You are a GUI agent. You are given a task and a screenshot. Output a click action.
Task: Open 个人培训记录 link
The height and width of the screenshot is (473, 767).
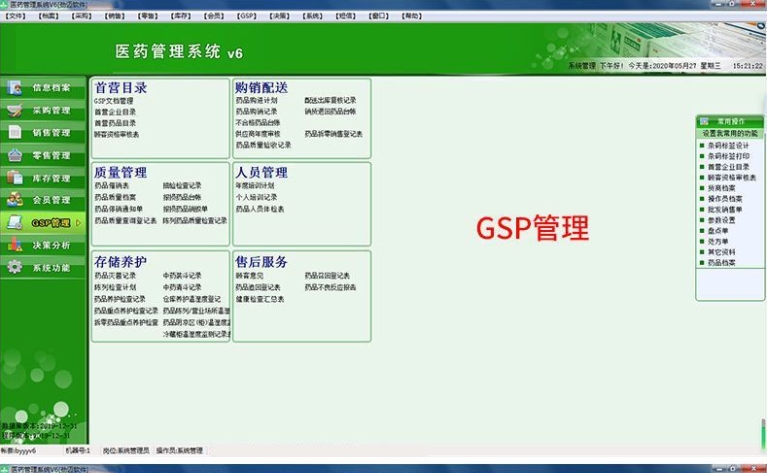[256, 197]
